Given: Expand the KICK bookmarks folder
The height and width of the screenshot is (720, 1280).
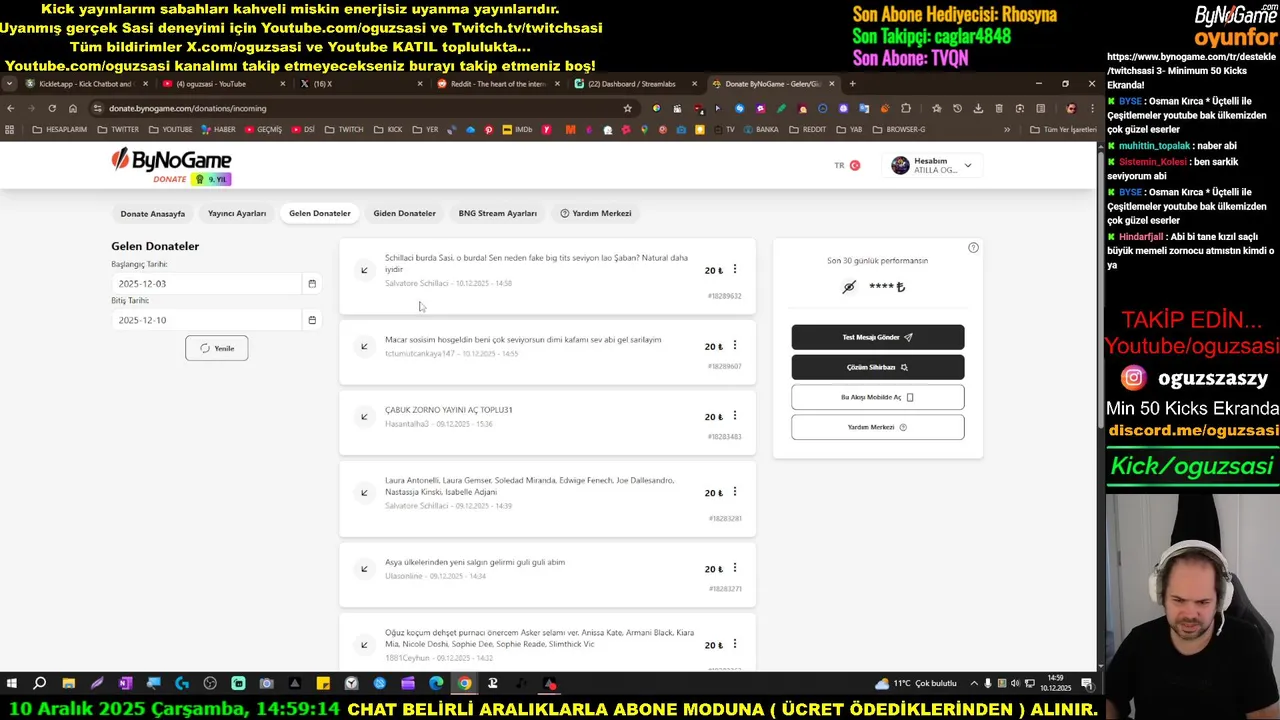Looking at the screenshot, I should click(388, 129).
